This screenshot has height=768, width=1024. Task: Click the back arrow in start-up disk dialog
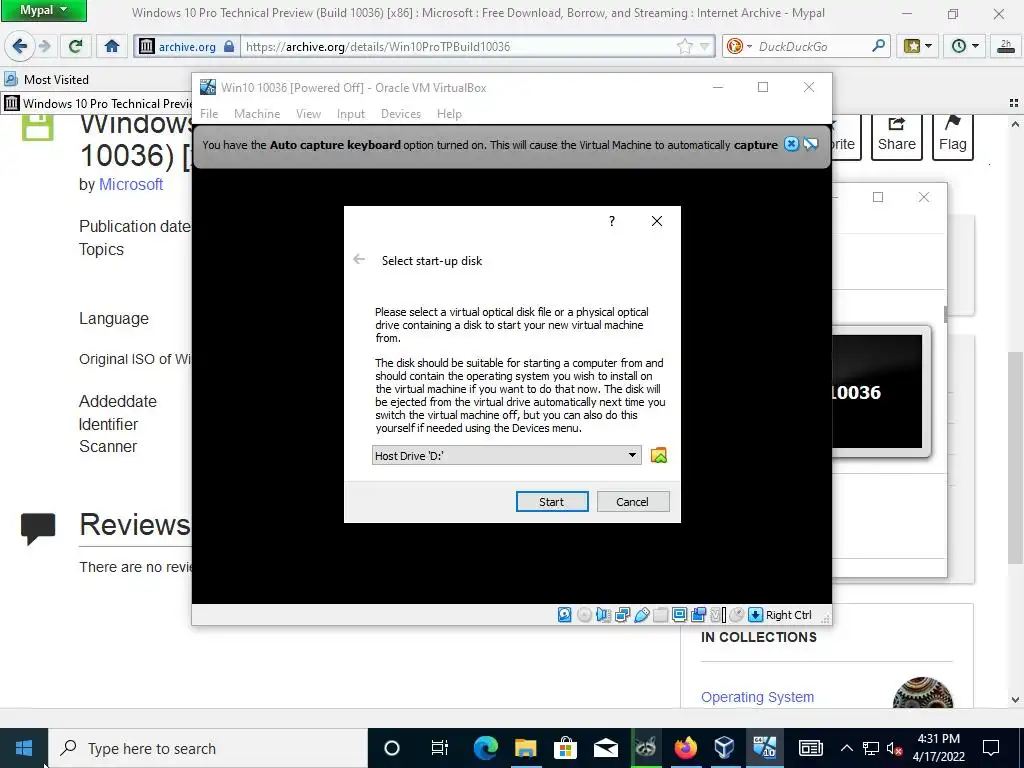[359, 259]
